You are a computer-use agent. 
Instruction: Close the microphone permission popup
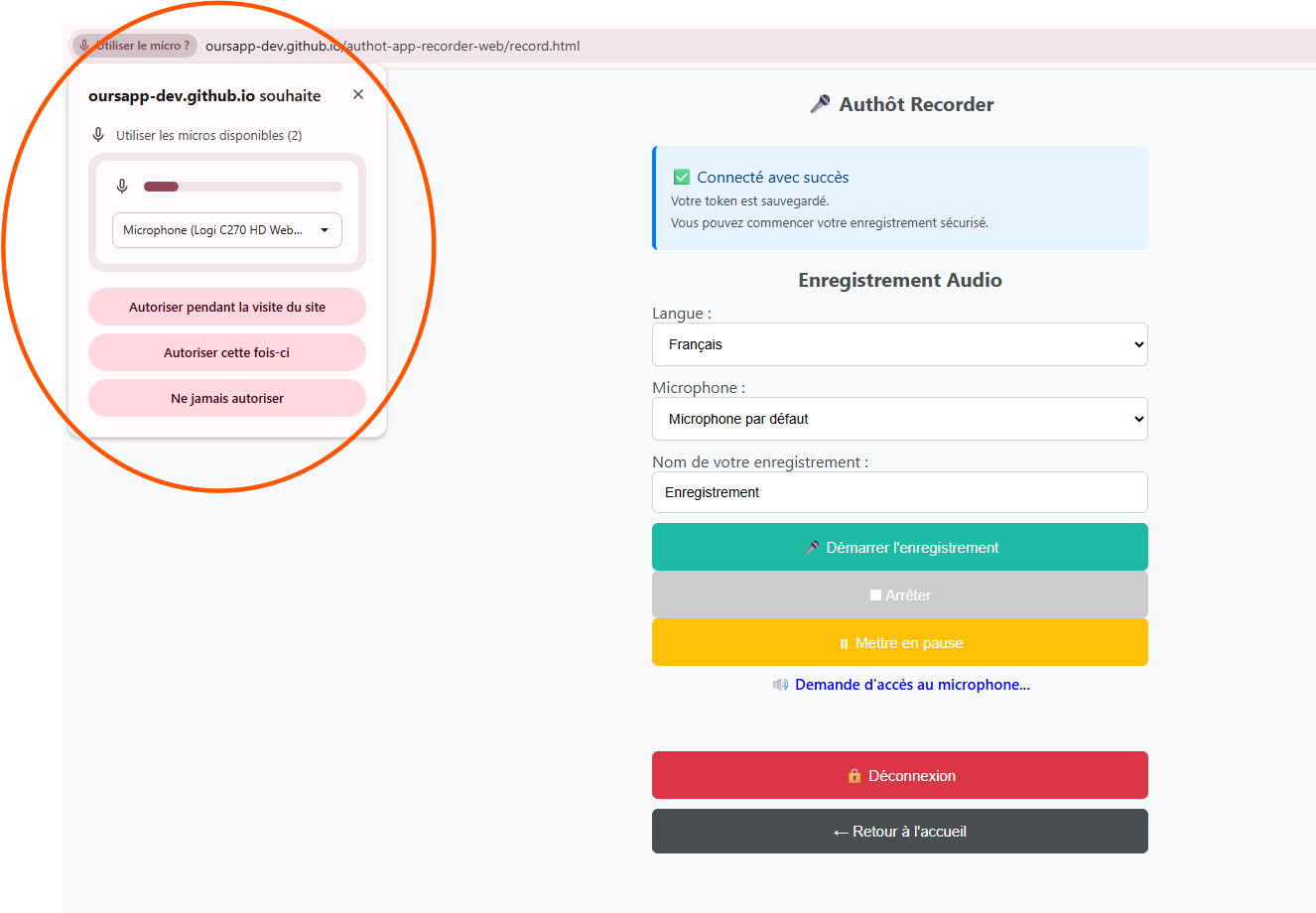(x=358, y=94)
